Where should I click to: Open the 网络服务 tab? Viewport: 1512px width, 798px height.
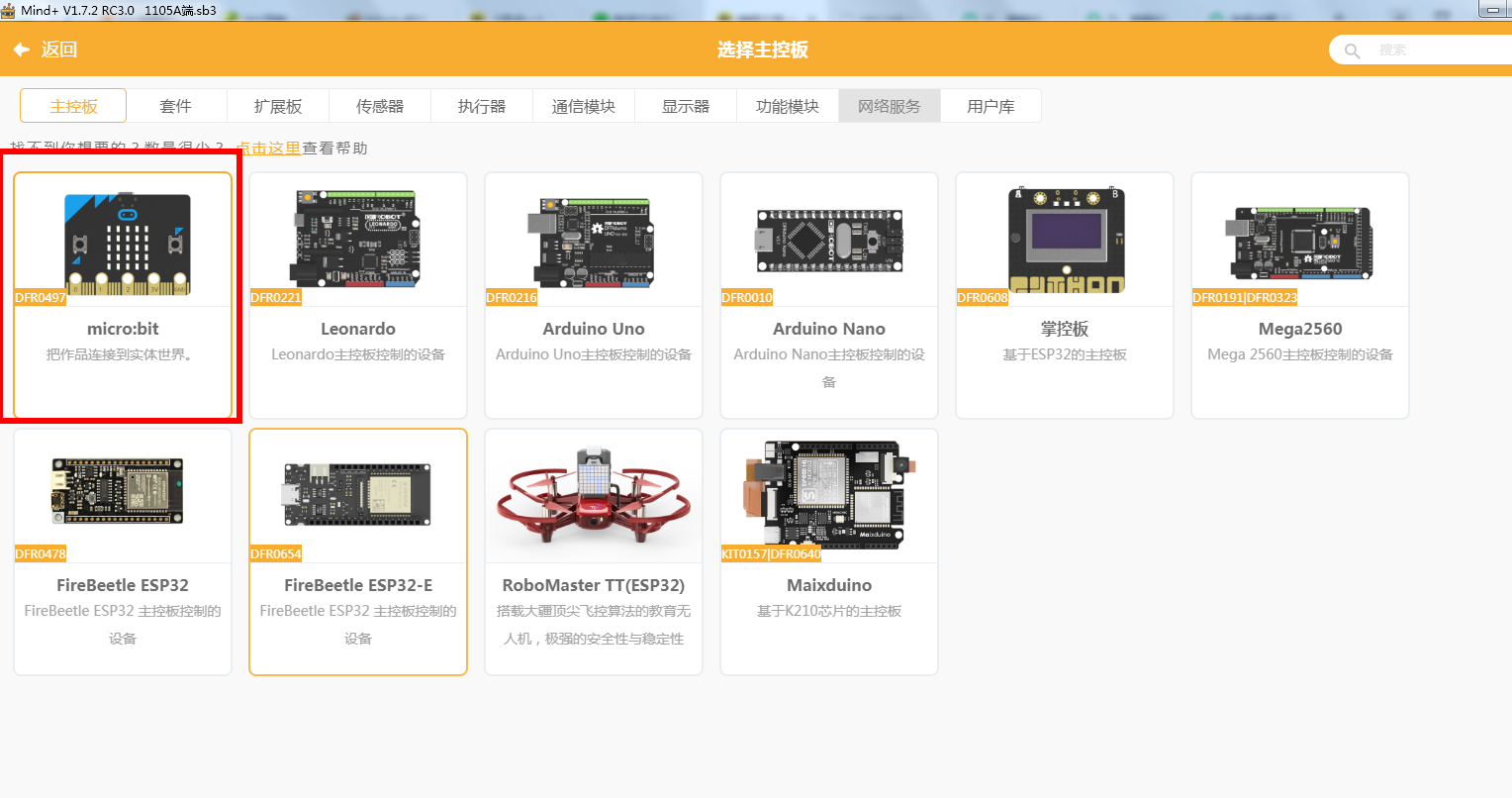coord(890,106)
